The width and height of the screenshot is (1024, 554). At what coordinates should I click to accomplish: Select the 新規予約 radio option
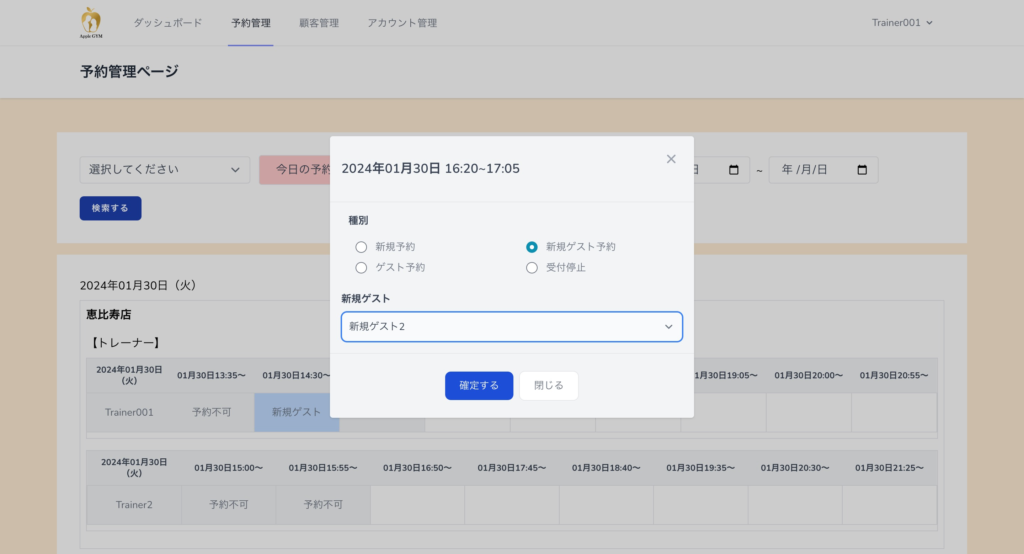pos(362,246)
